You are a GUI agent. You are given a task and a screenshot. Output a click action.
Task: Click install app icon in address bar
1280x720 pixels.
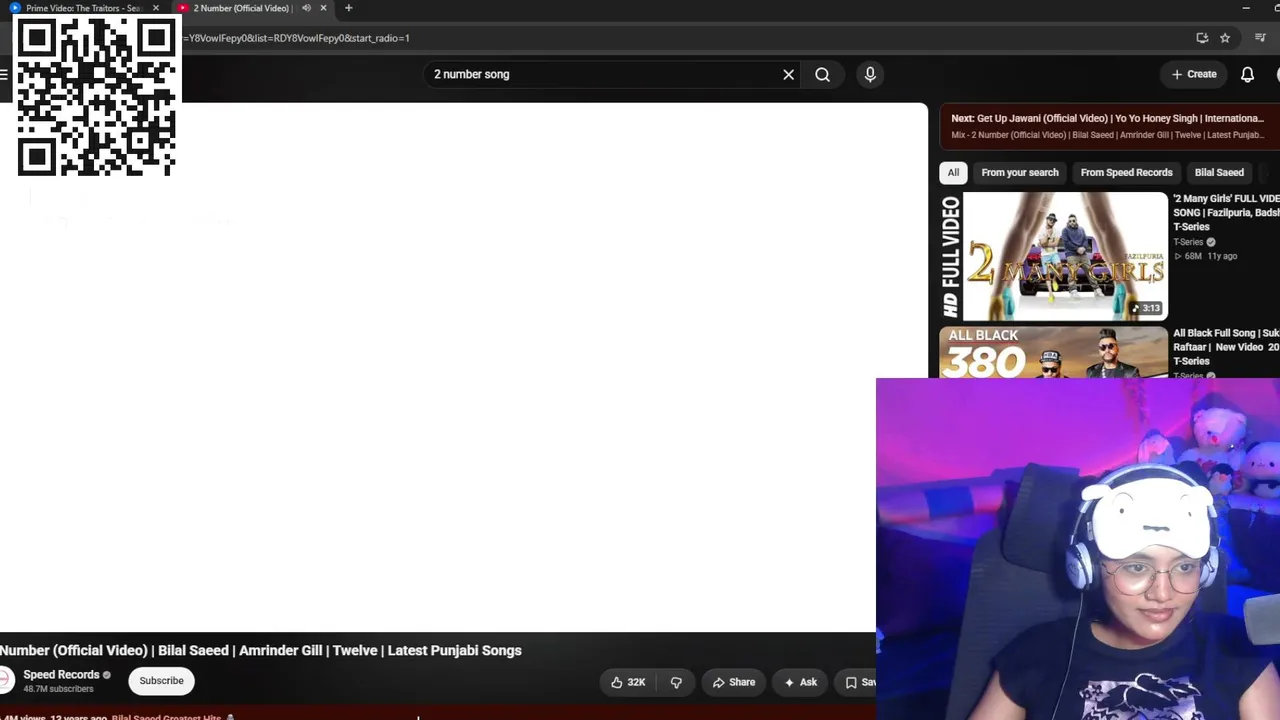(1202, 38)
